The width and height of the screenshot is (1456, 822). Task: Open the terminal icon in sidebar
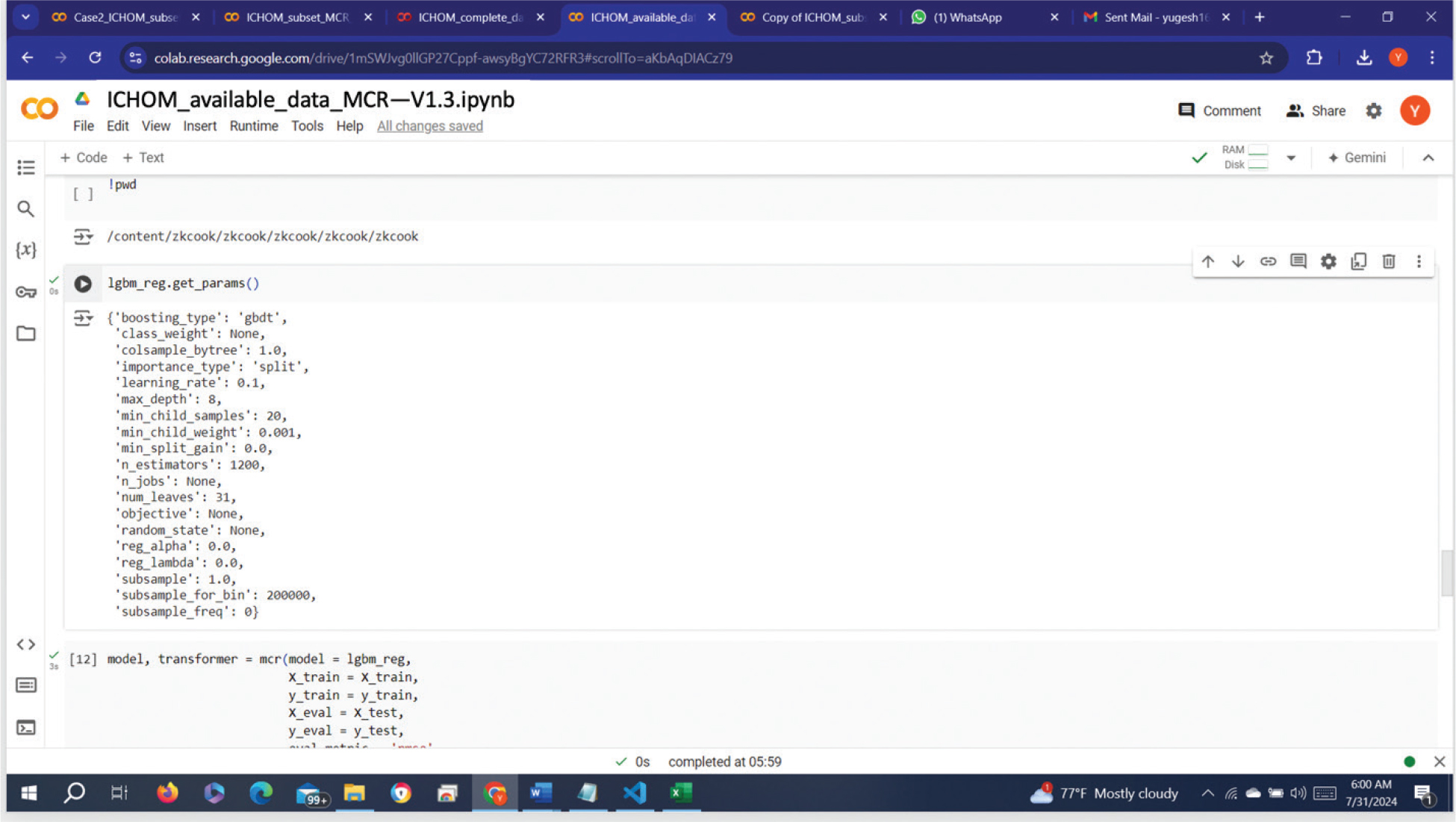(26, 727)
